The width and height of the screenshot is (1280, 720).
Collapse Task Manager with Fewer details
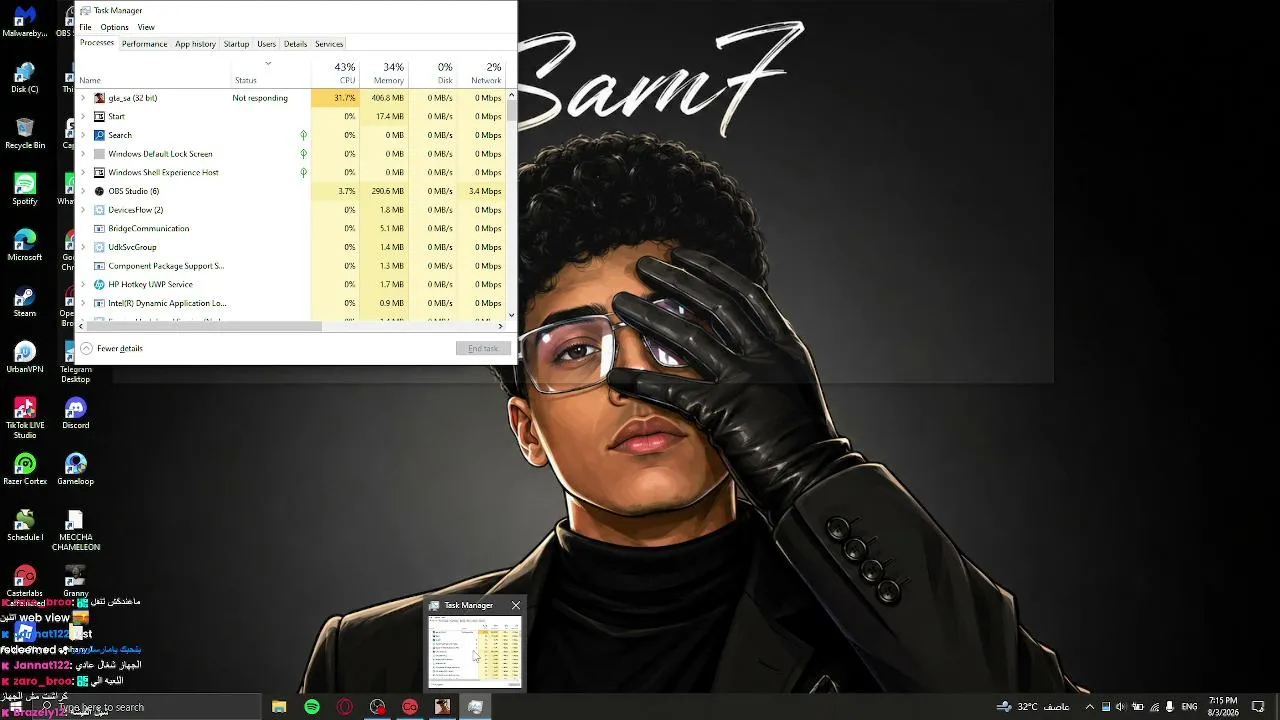click(x=111, y=348)
